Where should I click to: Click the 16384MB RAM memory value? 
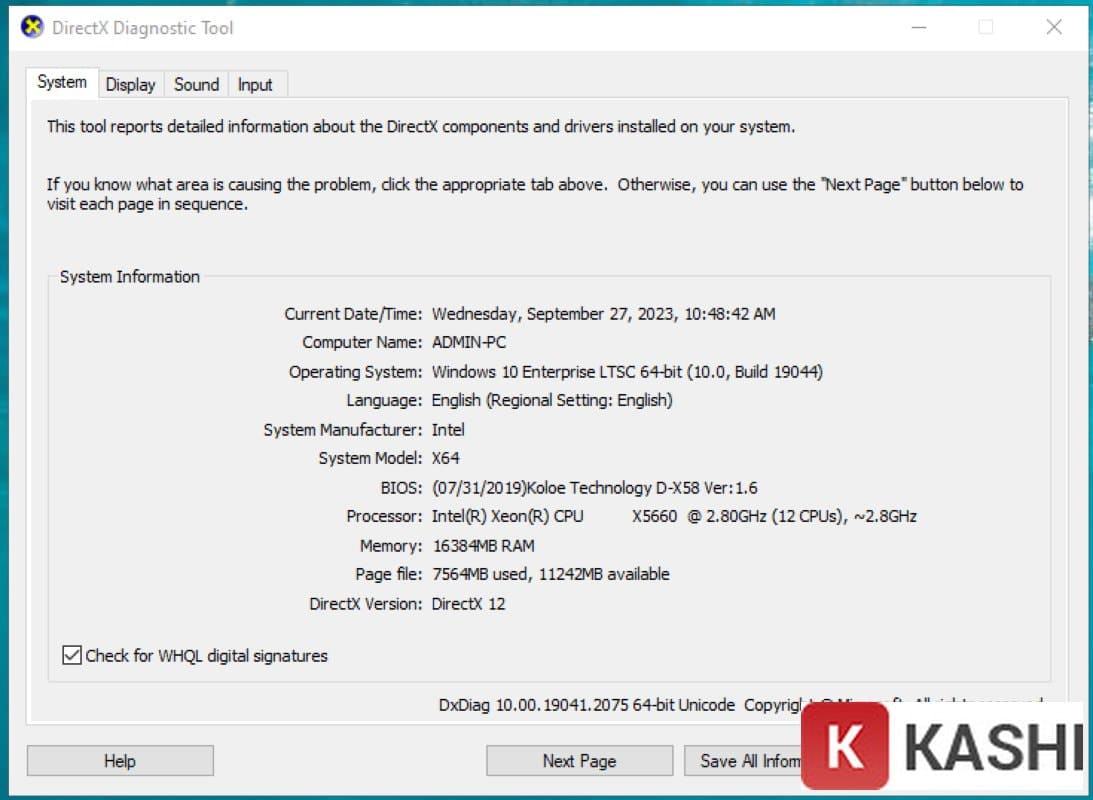[x=483, y=545]
